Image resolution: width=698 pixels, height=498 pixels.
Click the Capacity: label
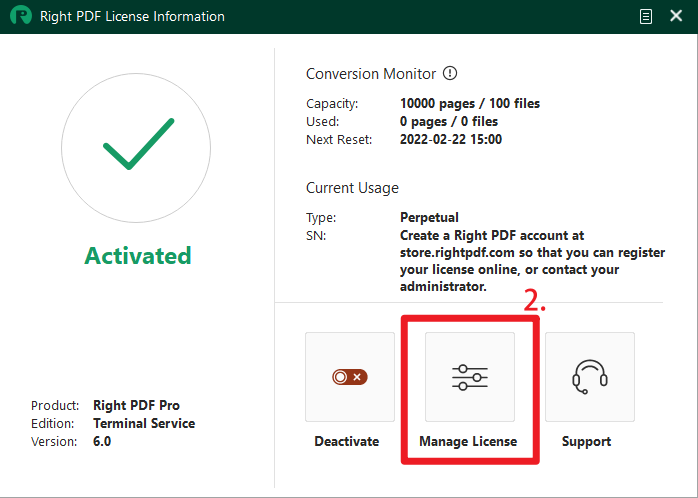(x=332, y=104)
